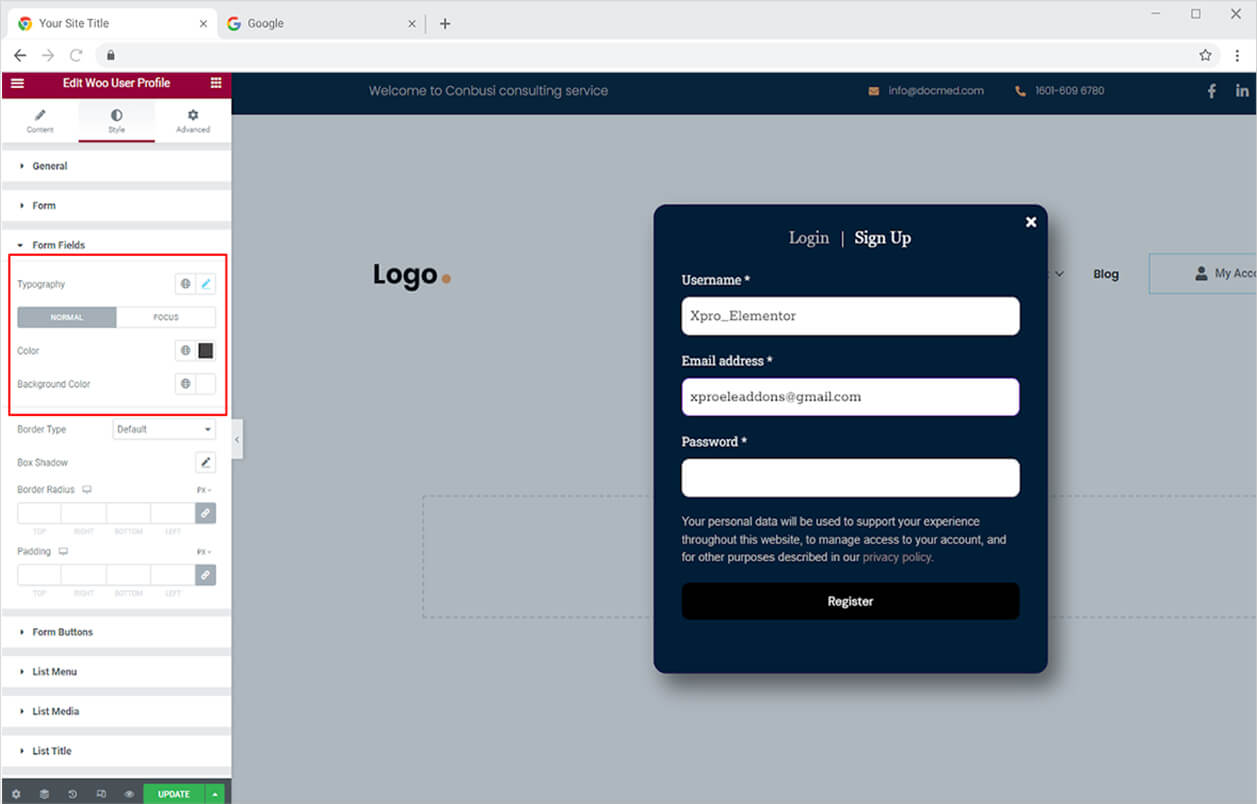Open the privacy policy link
1257x804 pixels.
[x=897, y=557]
